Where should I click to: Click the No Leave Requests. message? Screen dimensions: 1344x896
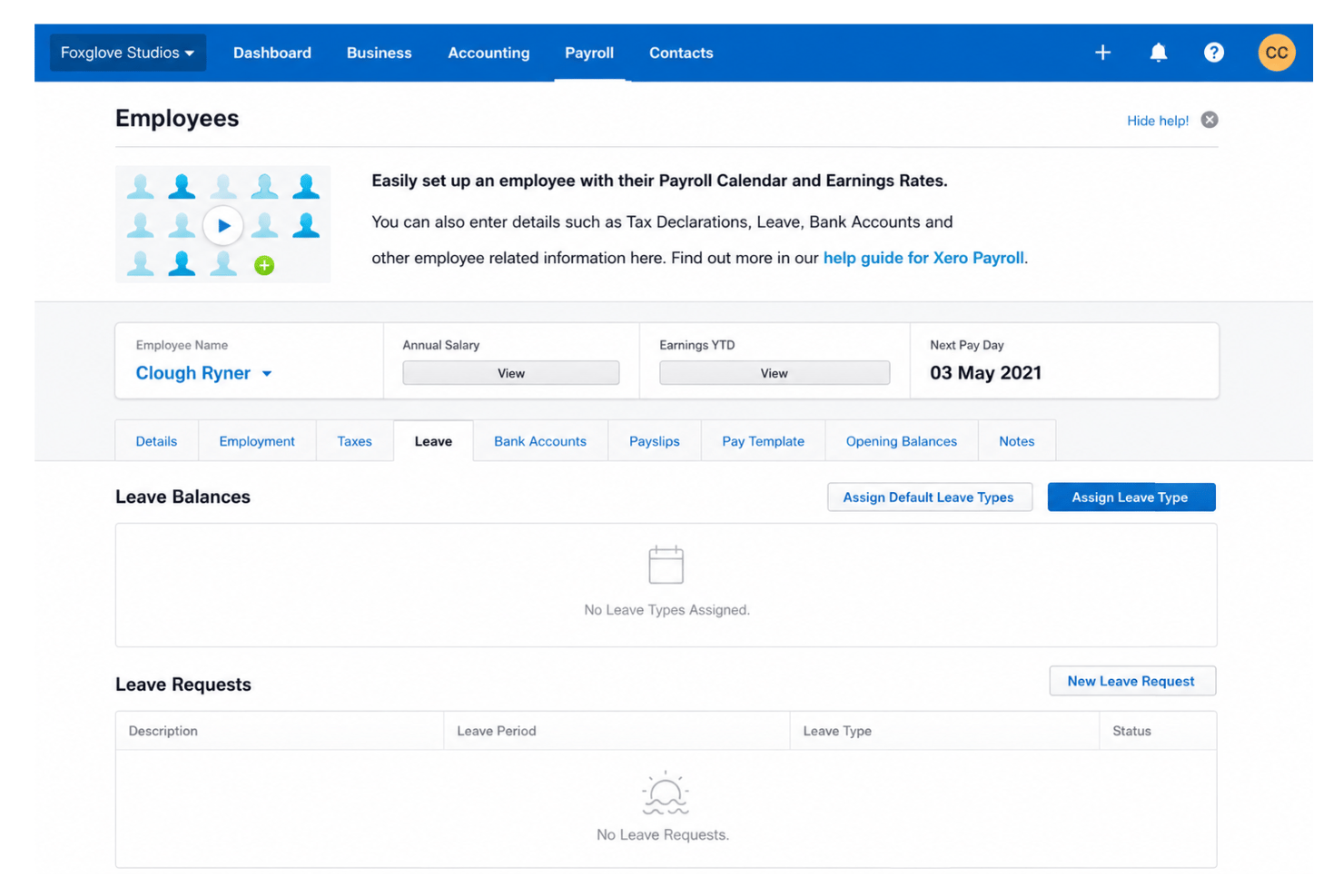(663, 835)
